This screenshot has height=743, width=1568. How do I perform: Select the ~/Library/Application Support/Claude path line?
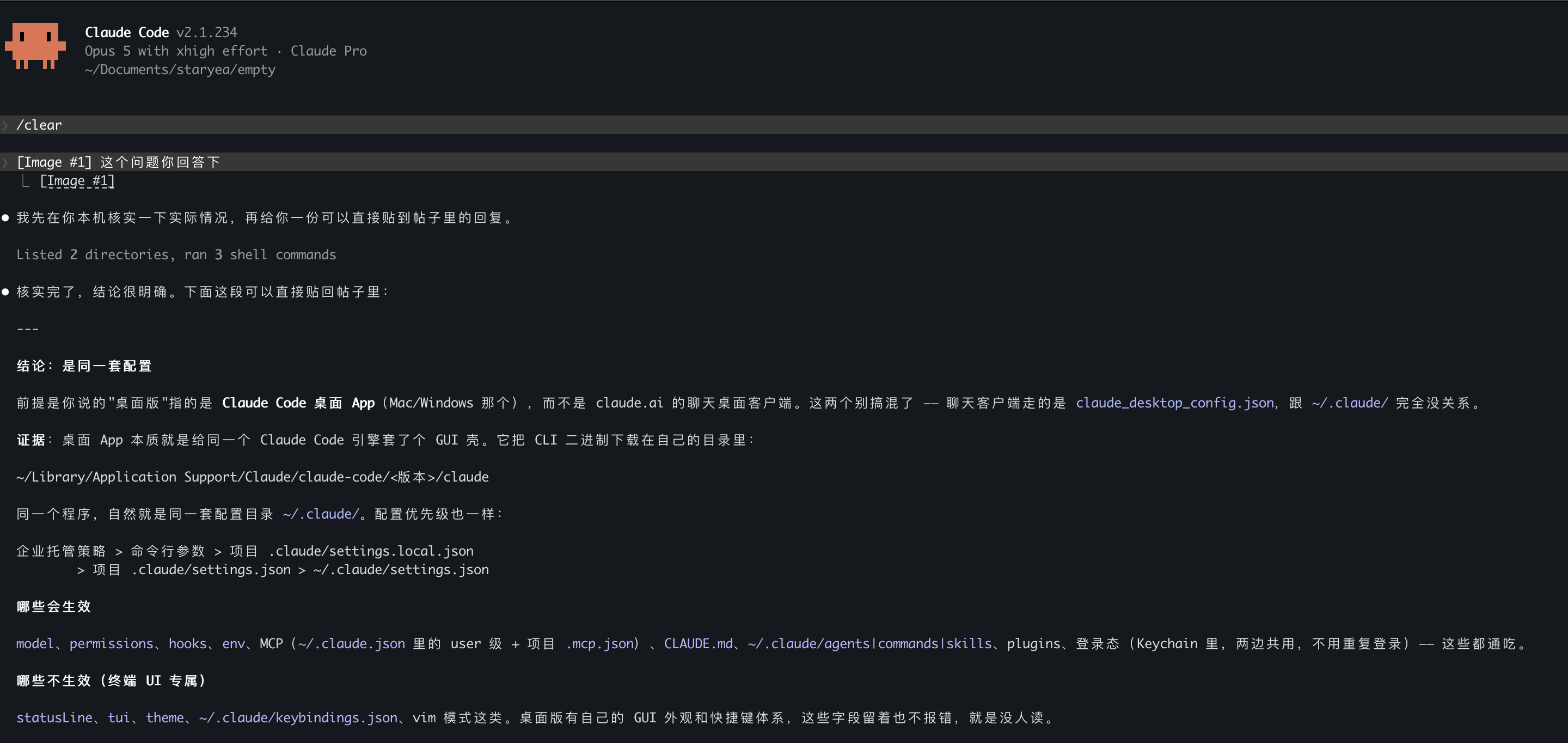[x=253, y=477]
